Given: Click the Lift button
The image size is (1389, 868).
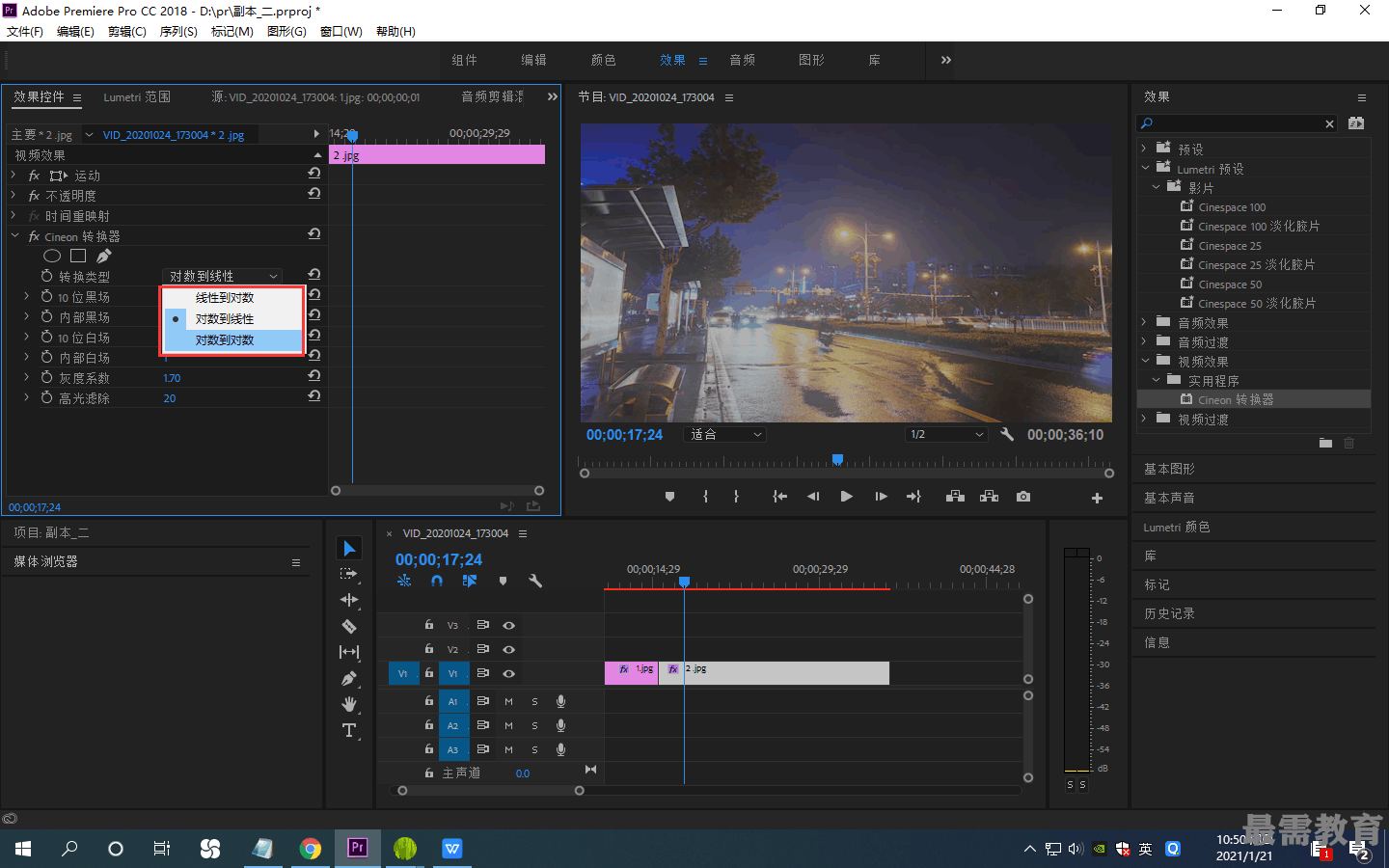Looking at the screenshot, I should coord(955,497).
